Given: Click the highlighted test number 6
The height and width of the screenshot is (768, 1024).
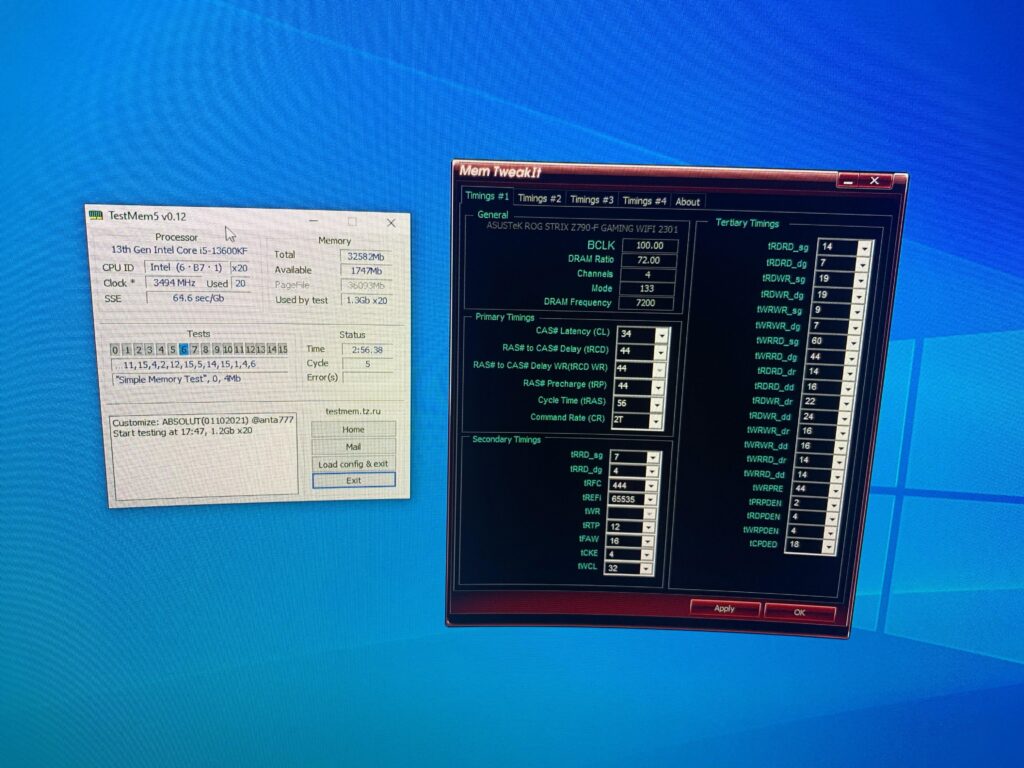Looking at the screenshot, I should click(184, 349).
